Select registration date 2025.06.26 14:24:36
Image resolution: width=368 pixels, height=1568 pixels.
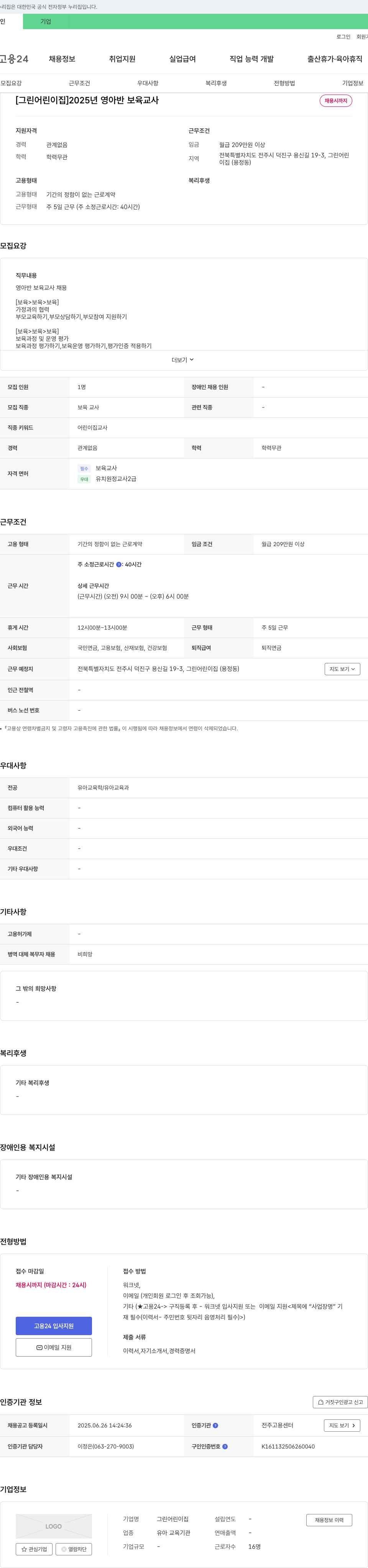pyautogui.click(x=104, y=1426)
